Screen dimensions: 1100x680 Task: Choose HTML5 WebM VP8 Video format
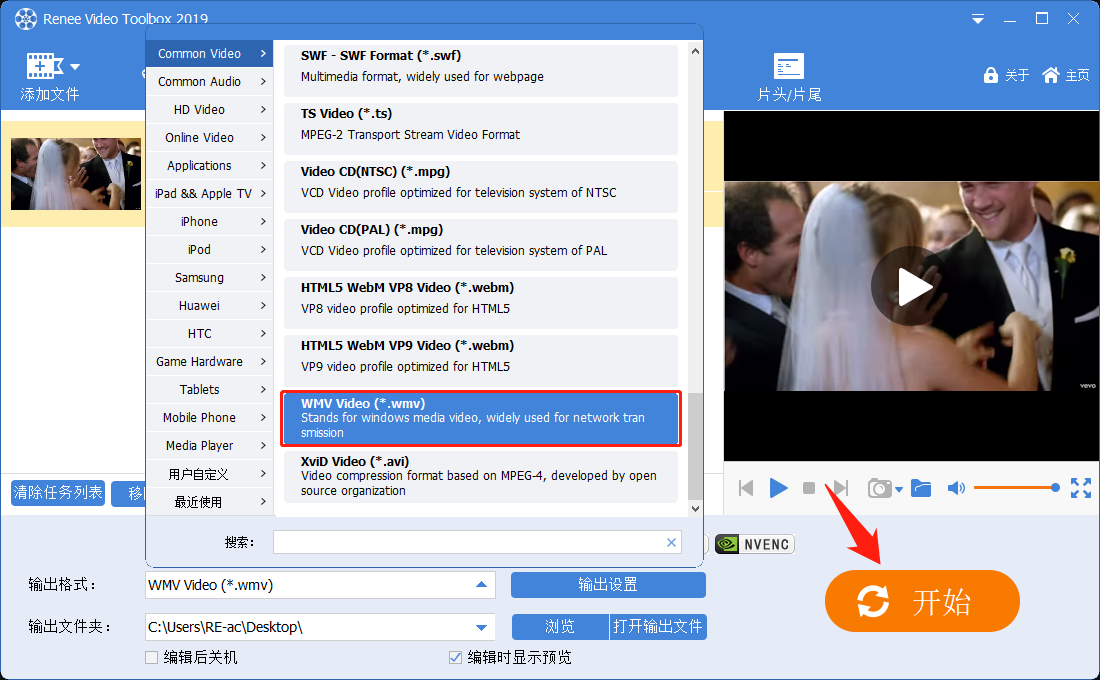click(x=481, y=302)
